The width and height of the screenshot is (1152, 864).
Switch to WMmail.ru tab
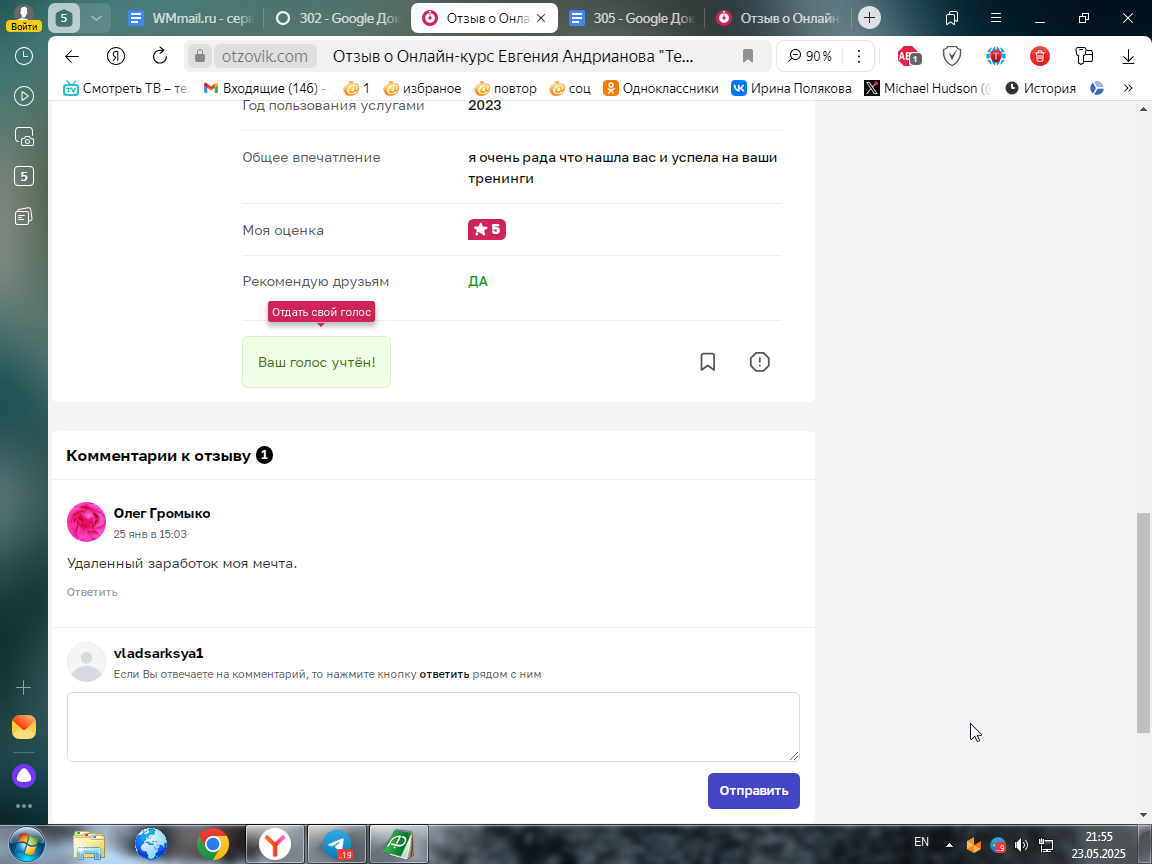coord(190,18)
